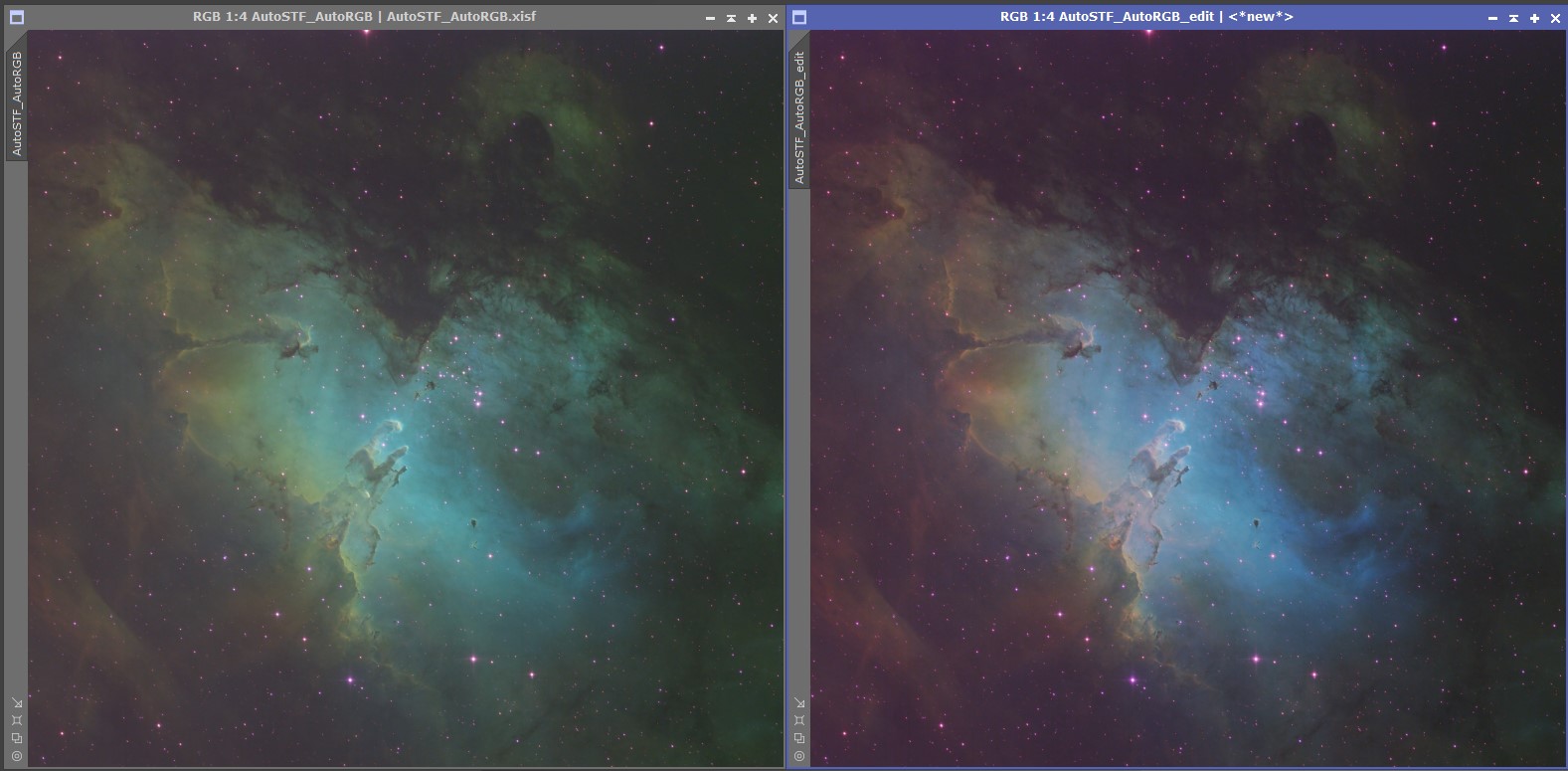Maximize the AutoSTF_AutoRGB_edit image window
Screen dimensions: 1568x771
point(1534,18)
